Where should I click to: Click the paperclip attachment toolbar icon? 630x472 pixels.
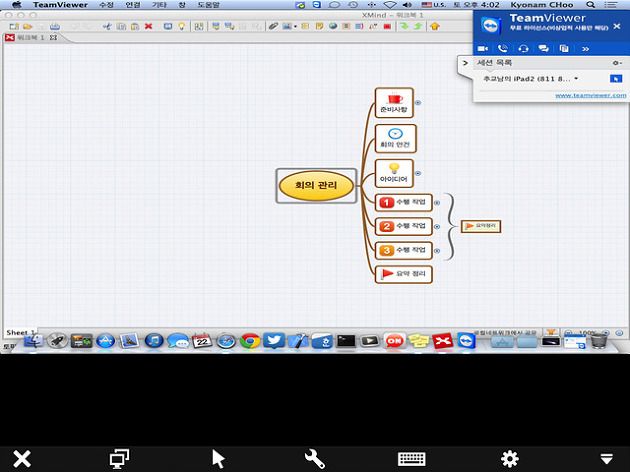coord(273,27)
